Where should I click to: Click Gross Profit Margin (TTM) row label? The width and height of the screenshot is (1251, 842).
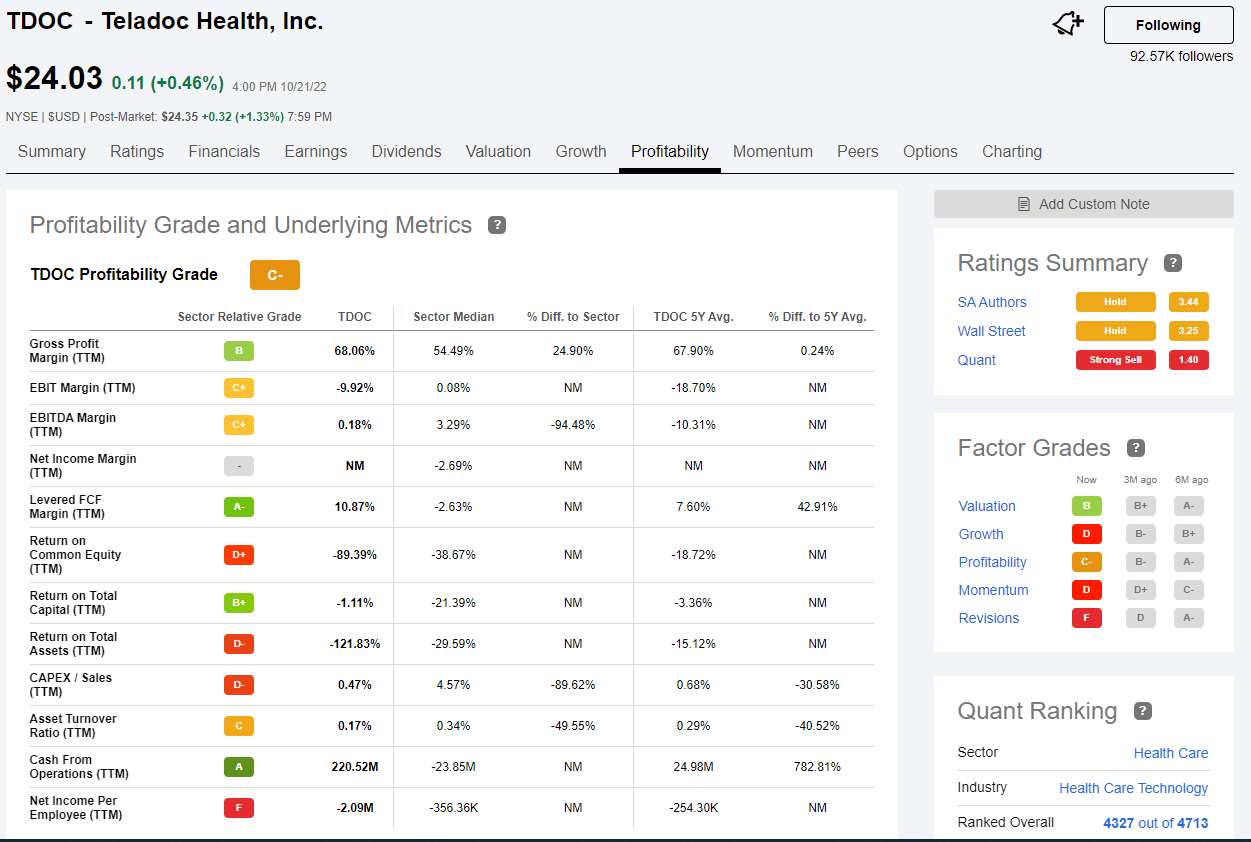(x=65, y=351)
